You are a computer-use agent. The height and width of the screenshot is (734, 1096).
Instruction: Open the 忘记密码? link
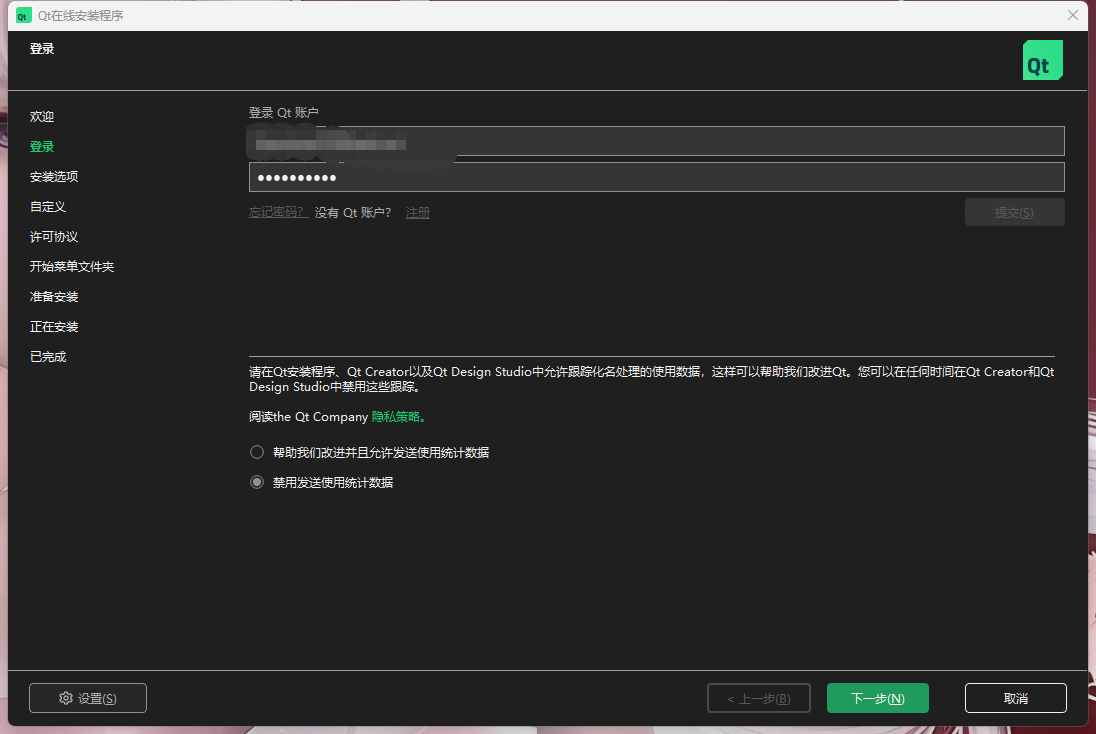tap(277, 213)
